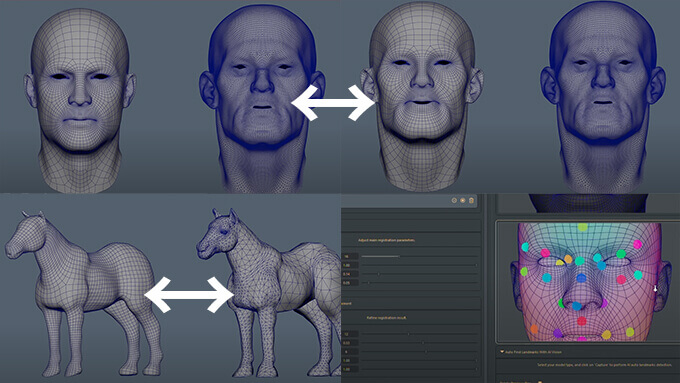Select the lime landmark dot on the forehead
The height and width of the screenshot is (383, 680).
(582, 227)
